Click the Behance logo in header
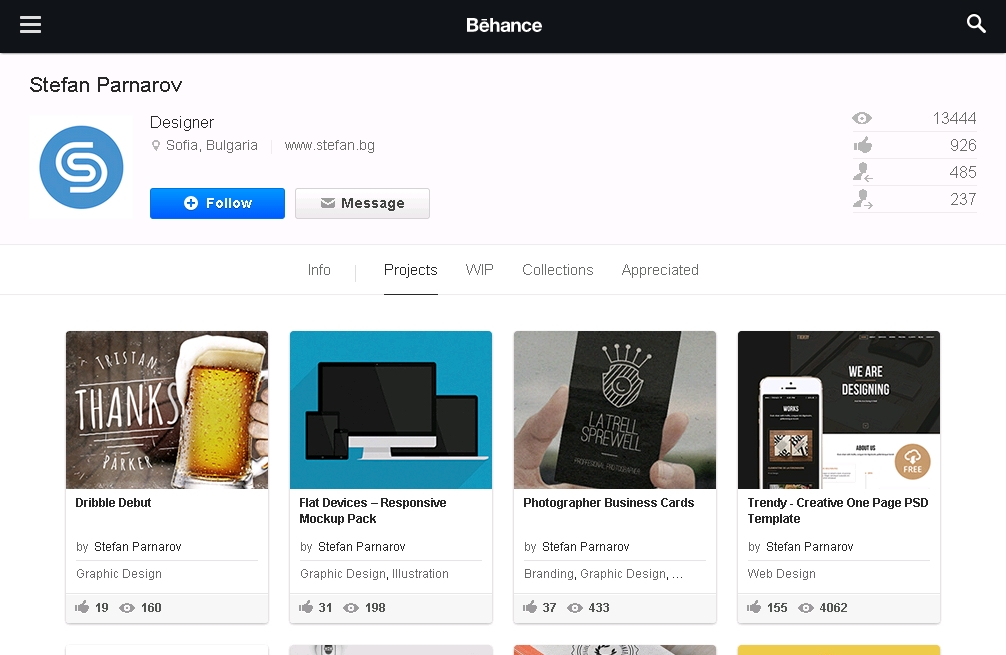 click(504, 26)
